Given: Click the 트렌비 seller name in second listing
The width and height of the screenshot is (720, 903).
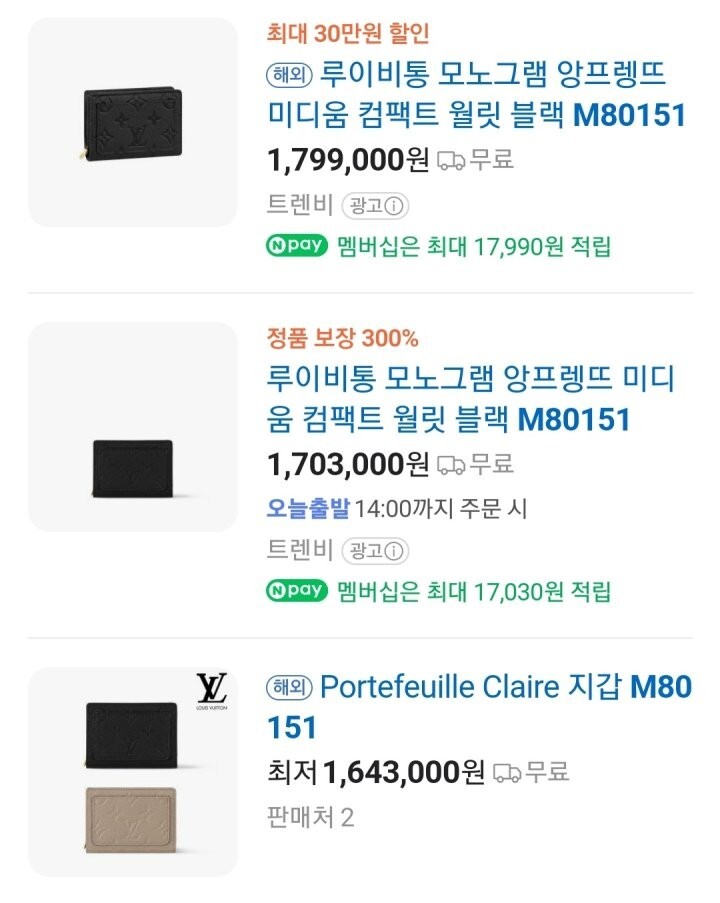Looking at the screenshot, I should [300, 550].
